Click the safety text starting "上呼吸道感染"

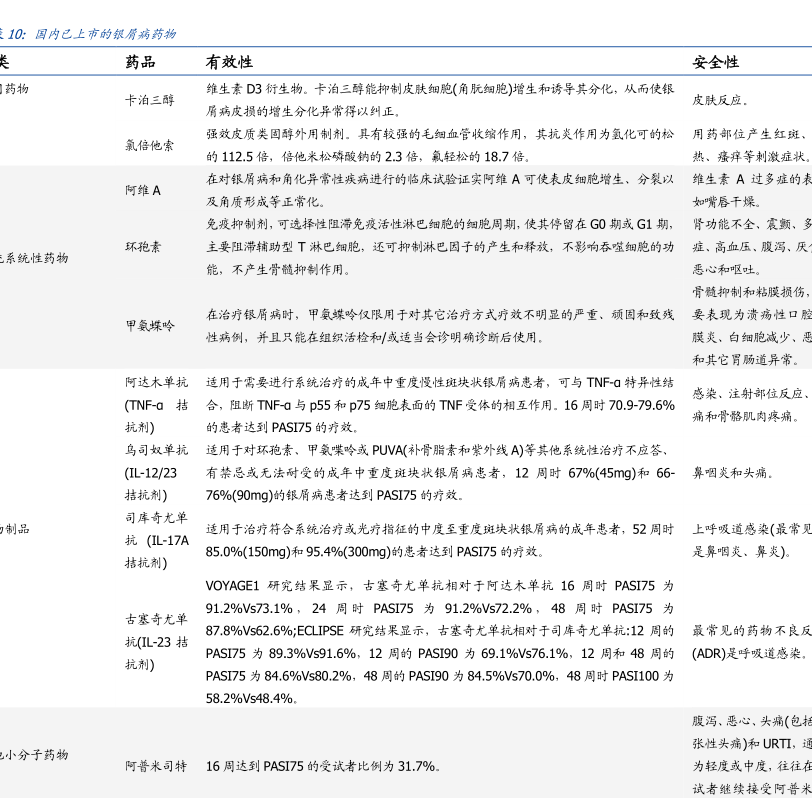pyautogui.click(x=752, y=540)
